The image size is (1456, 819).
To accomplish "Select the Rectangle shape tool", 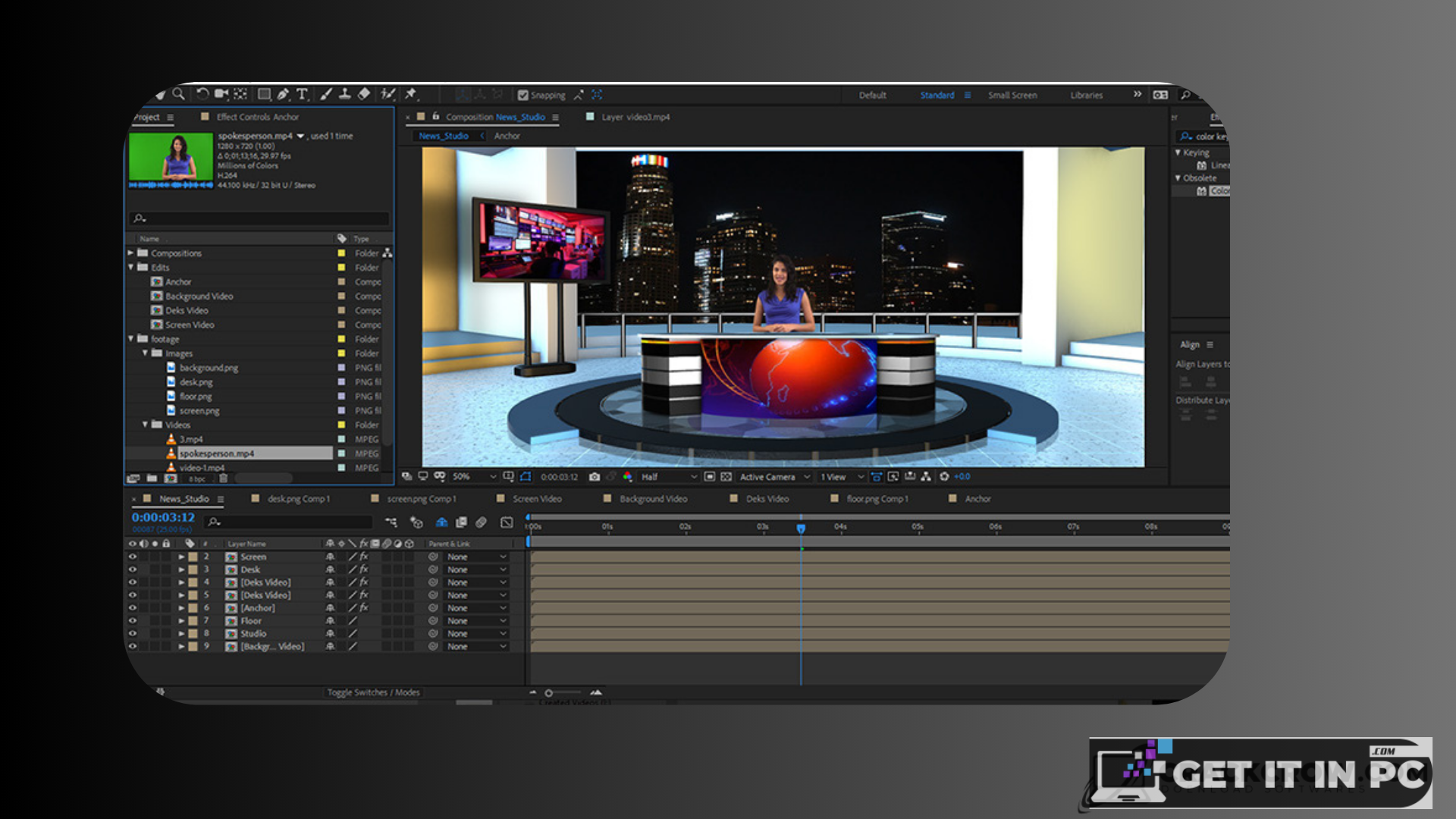I will coord(264,94).
